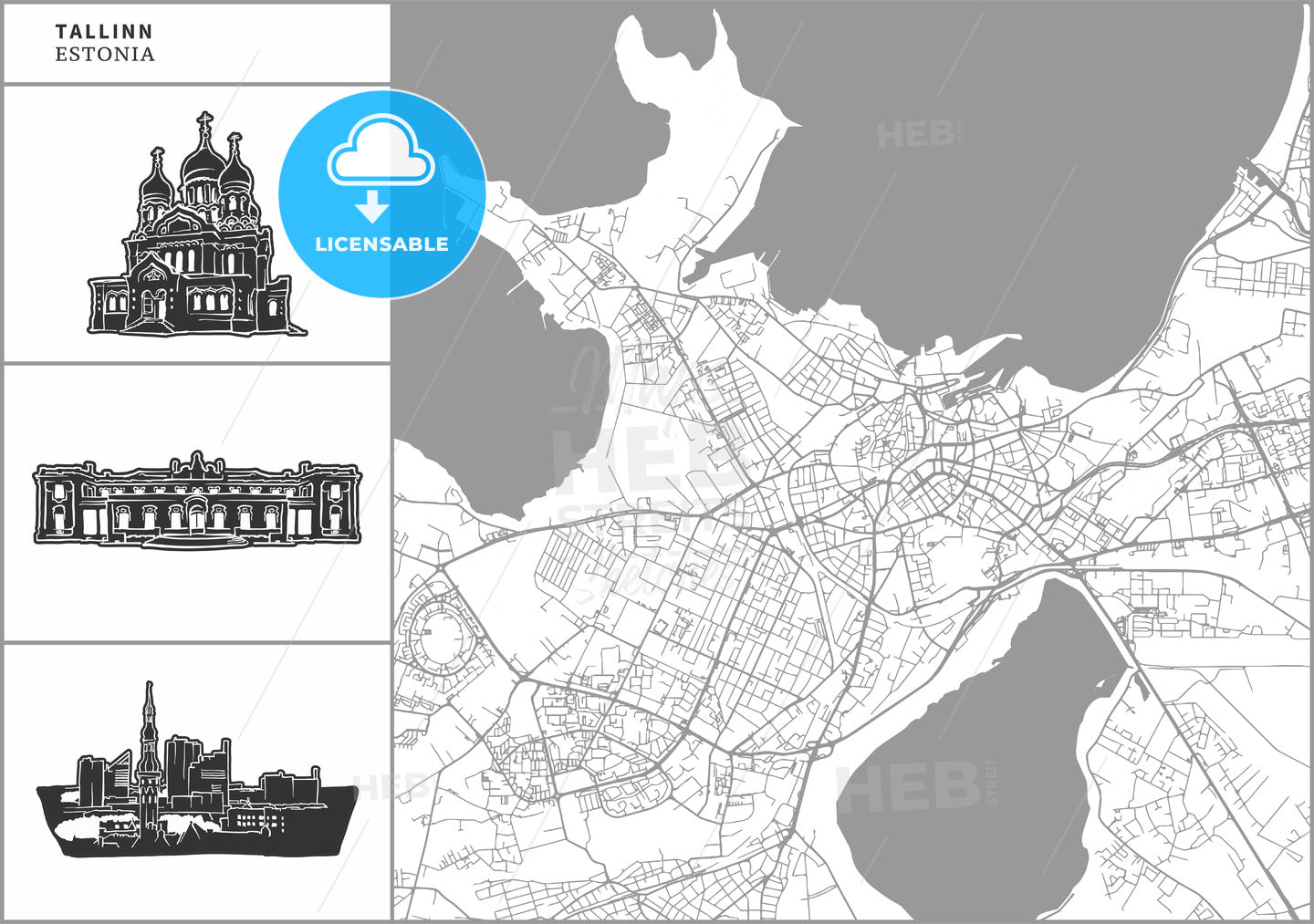Select the long palace building illustration
1314x924 pixels.
click(x=197, y=500)
